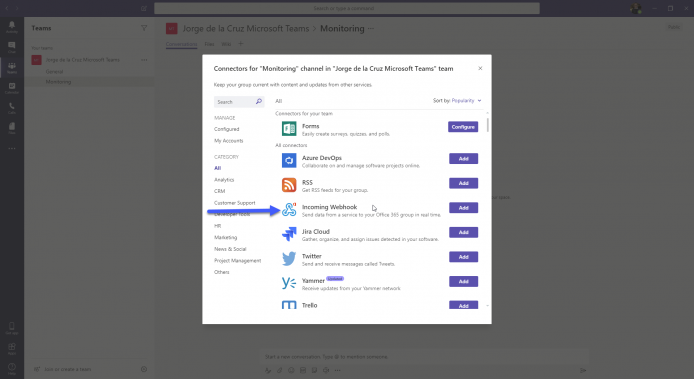694x379 pixels.
Task: Click the Forms connector icon
Action: click(289, 128)
